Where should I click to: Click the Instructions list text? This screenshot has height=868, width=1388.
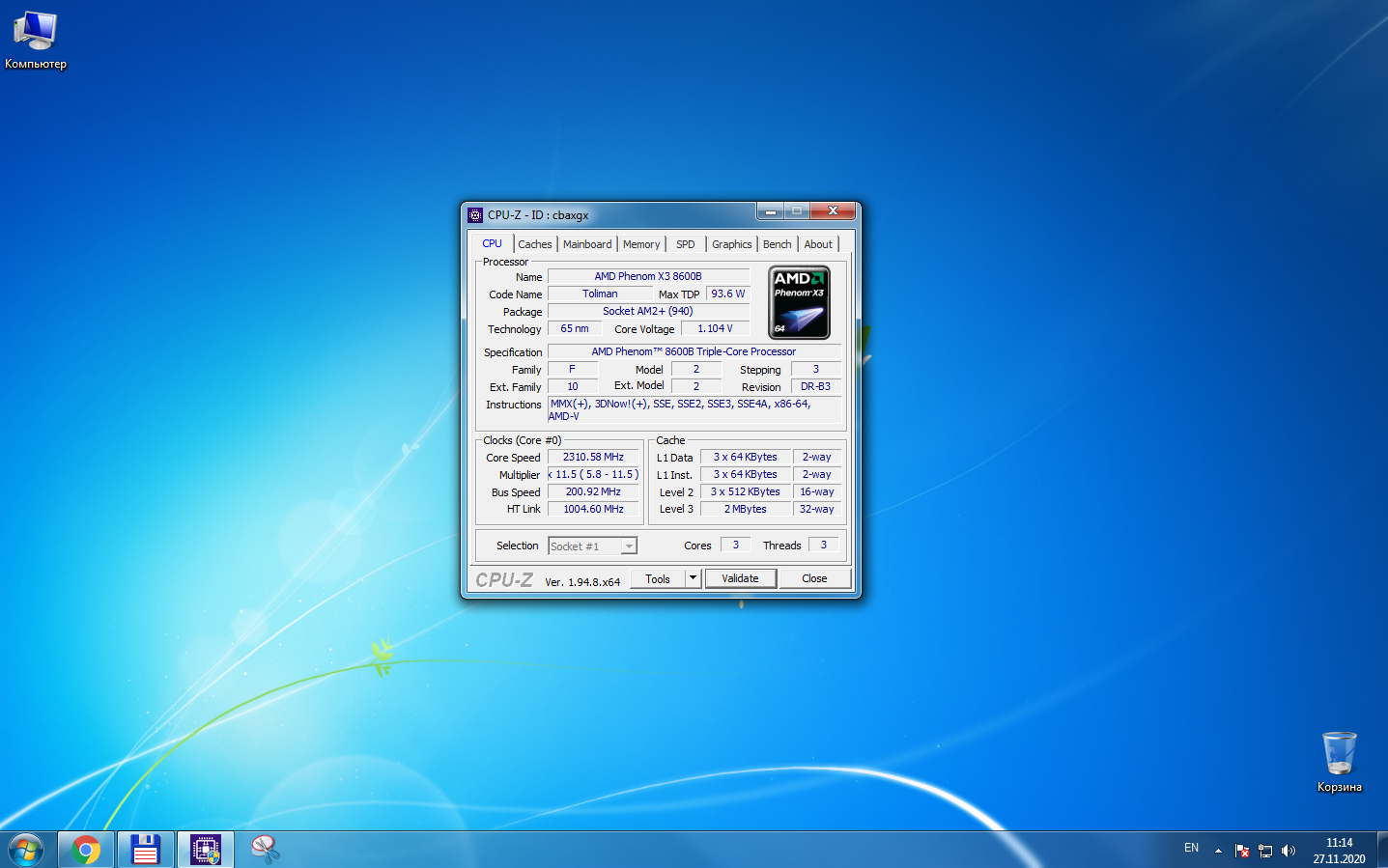[694, 409]
